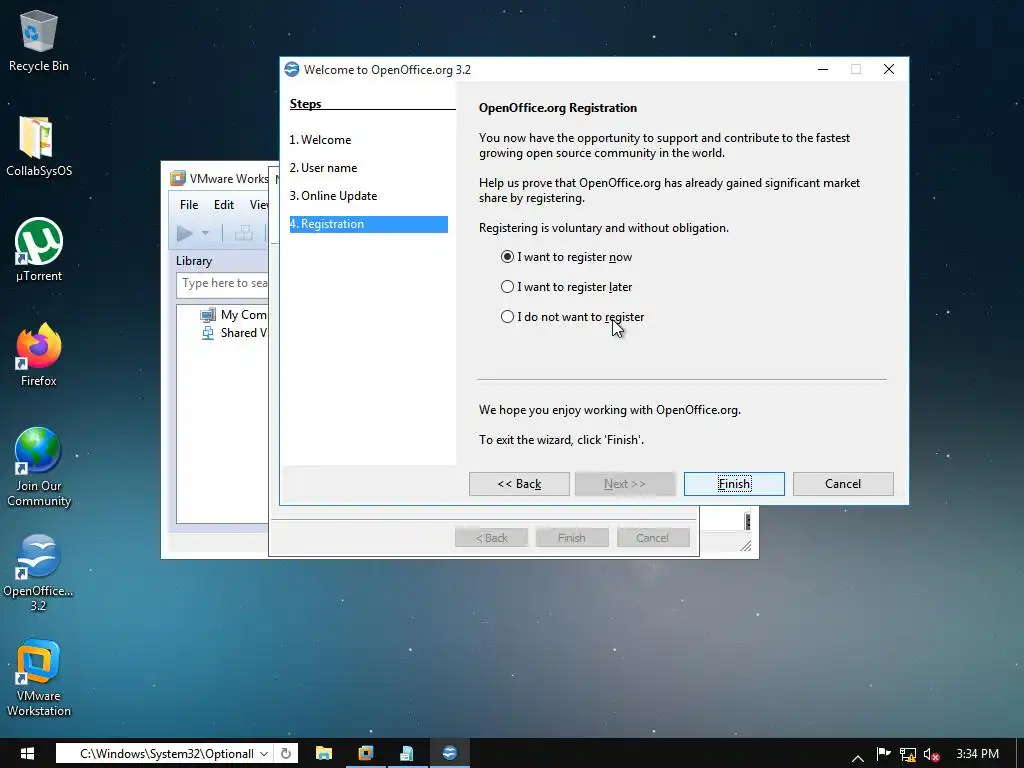Launch the µTorrent desktop shortcut
Viewport: 1024px width, 768px height.
pyautogui.click(x=39, y=250)
